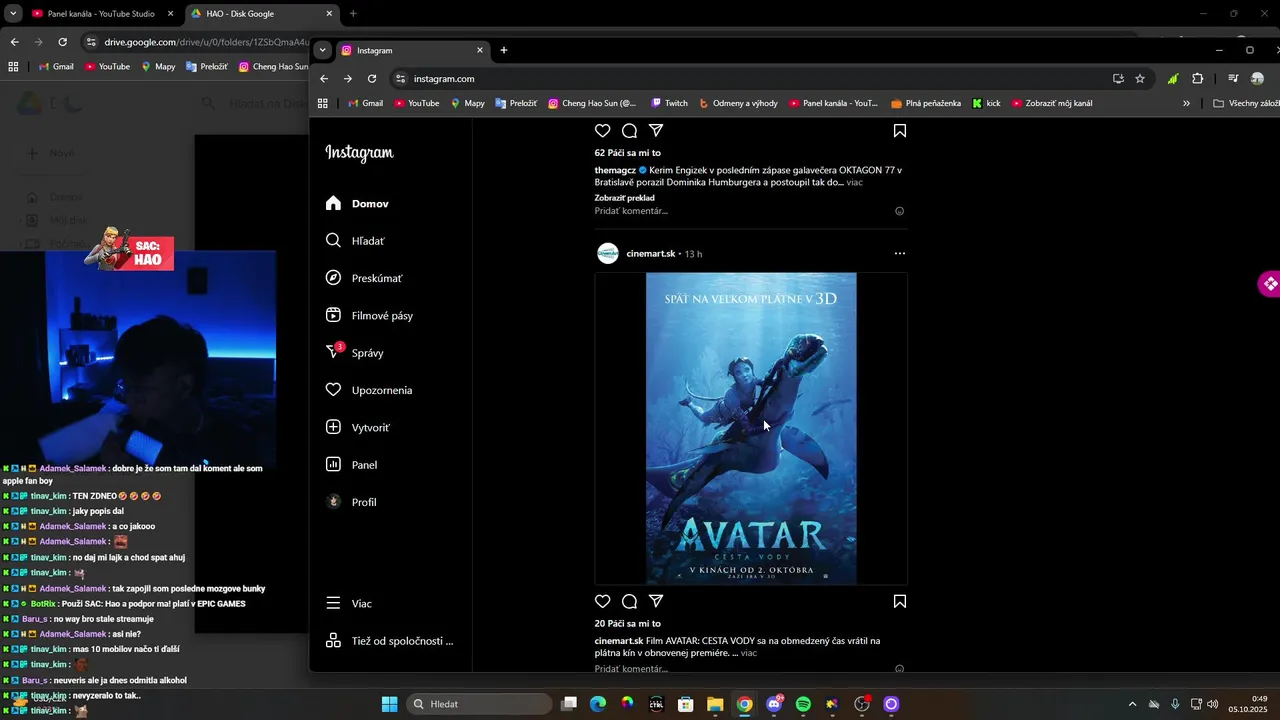Viewport: 1280px width, 720px height.
Task: Open Tiež od spoločnosti Meta menu
Action: (x=389, y=641)
